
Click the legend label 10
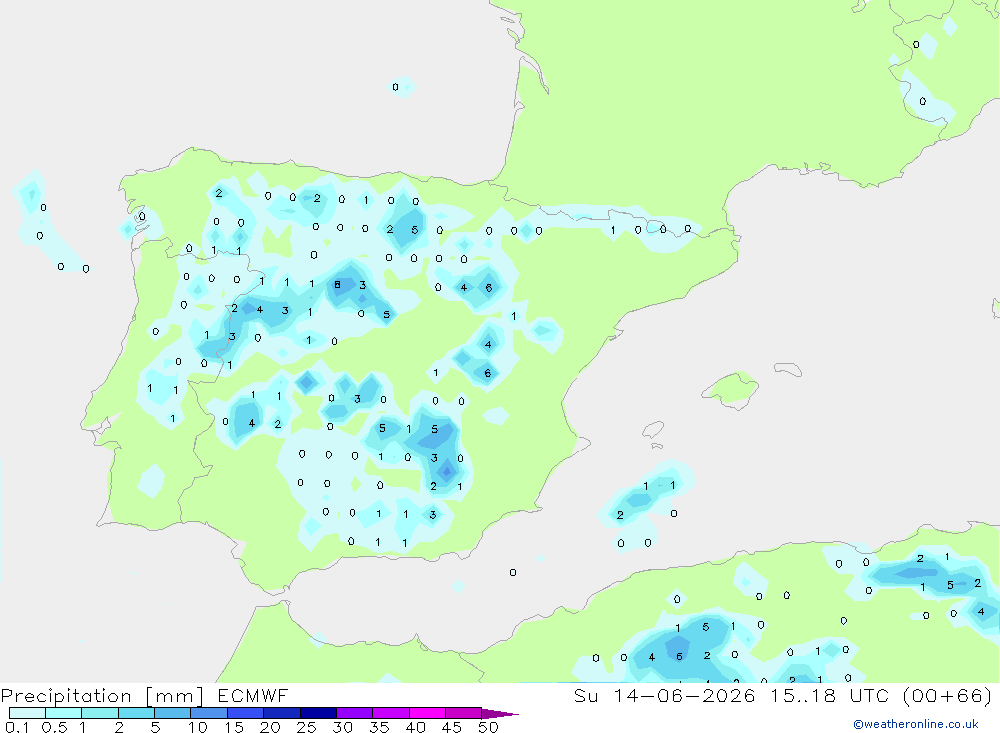pyautogui.click(x=198, y=727)
